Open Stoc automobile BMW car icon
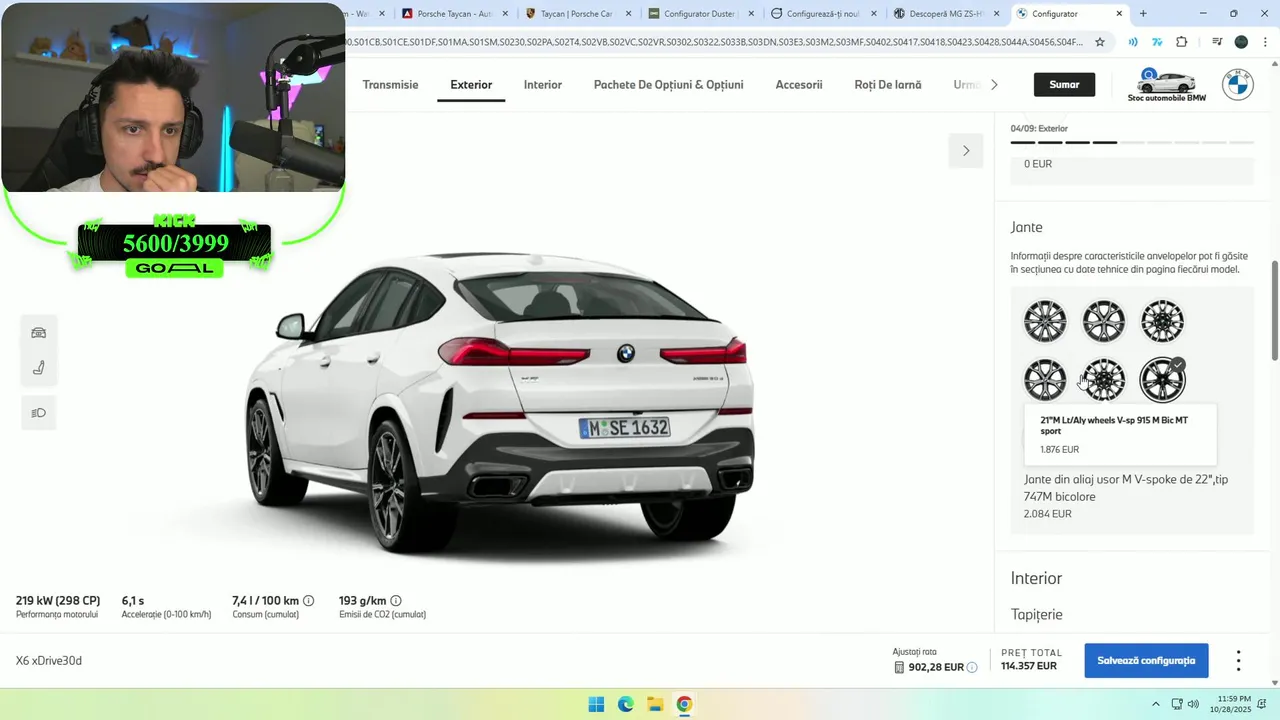This screenshot has width=1280, height=720. [1166, 85]
